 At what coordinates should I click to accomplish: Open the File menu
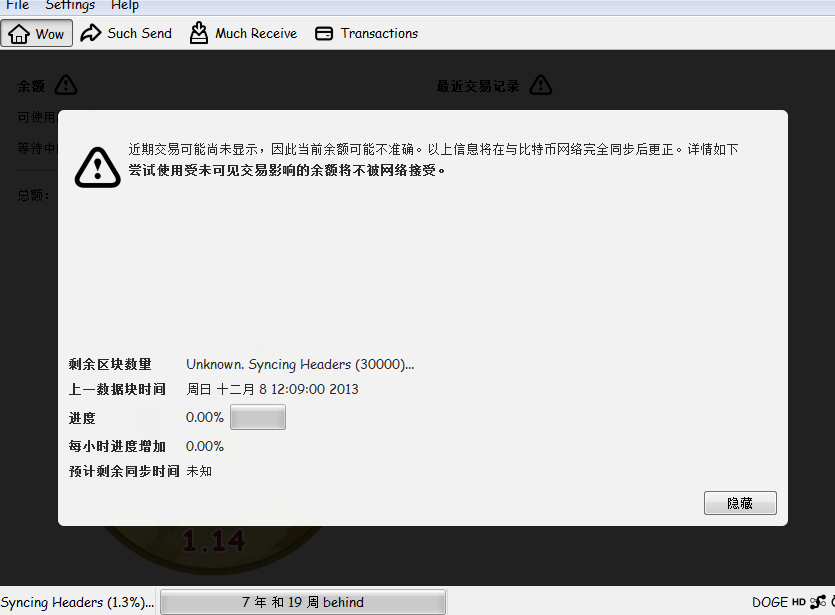(18, 5)
